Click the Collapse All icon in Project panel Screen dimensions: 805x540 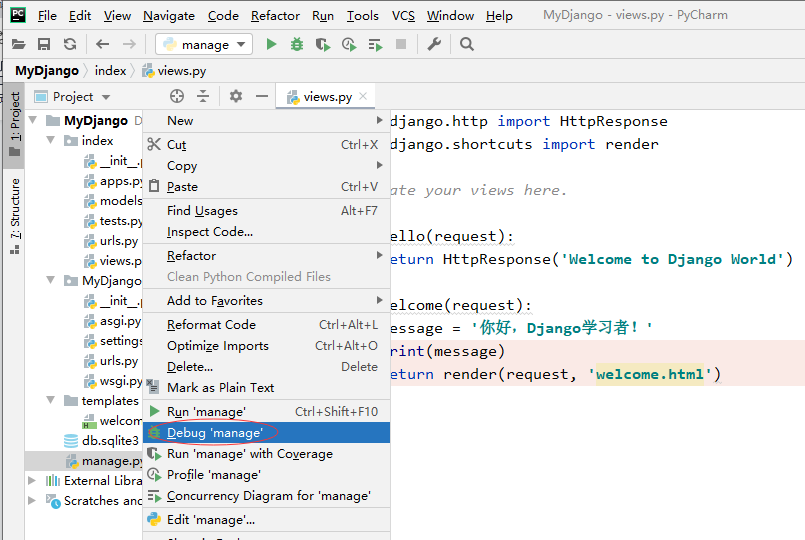(x=203, y=96)
